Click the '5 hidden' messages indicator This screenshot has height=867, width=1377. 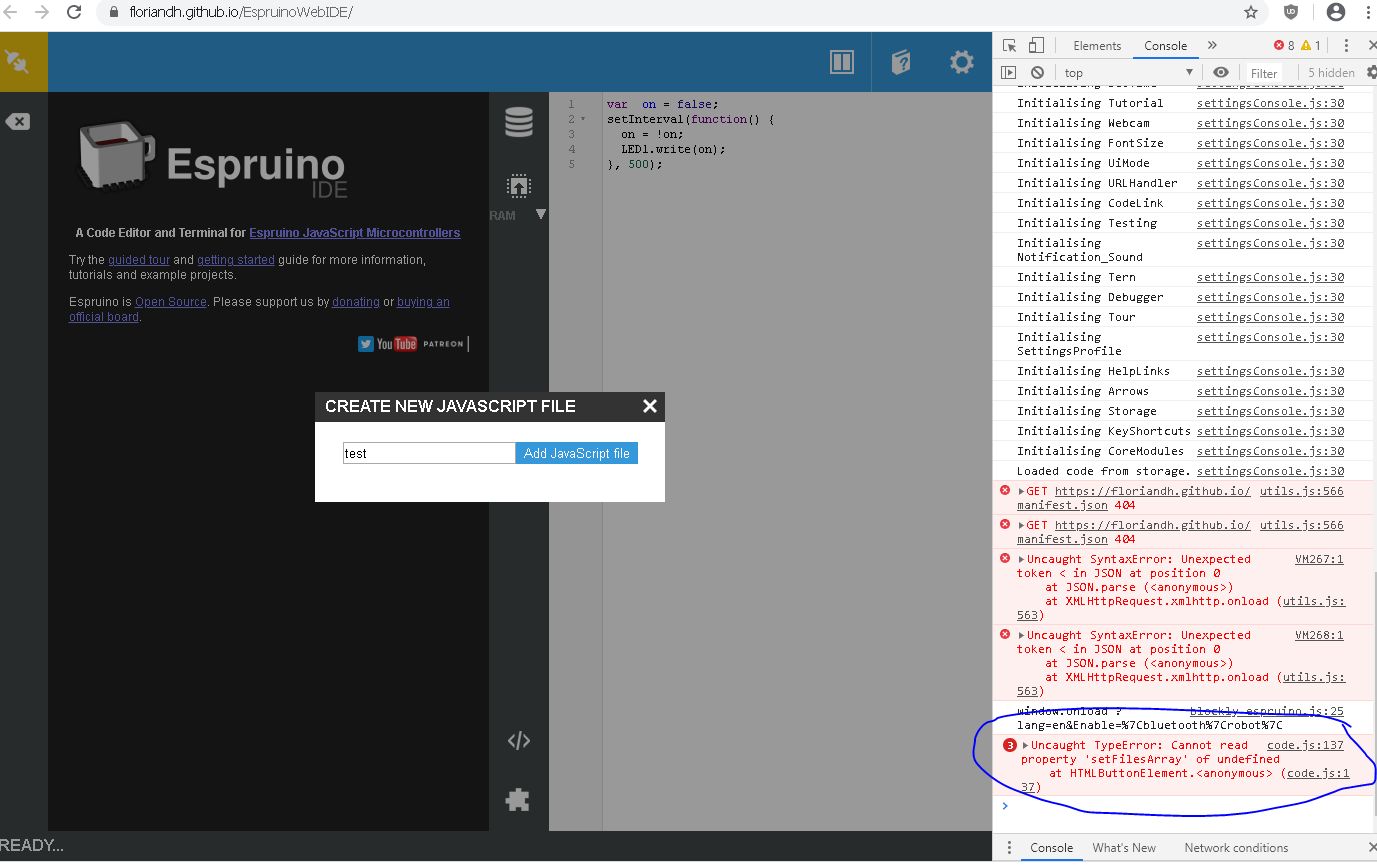point(1331,72)
